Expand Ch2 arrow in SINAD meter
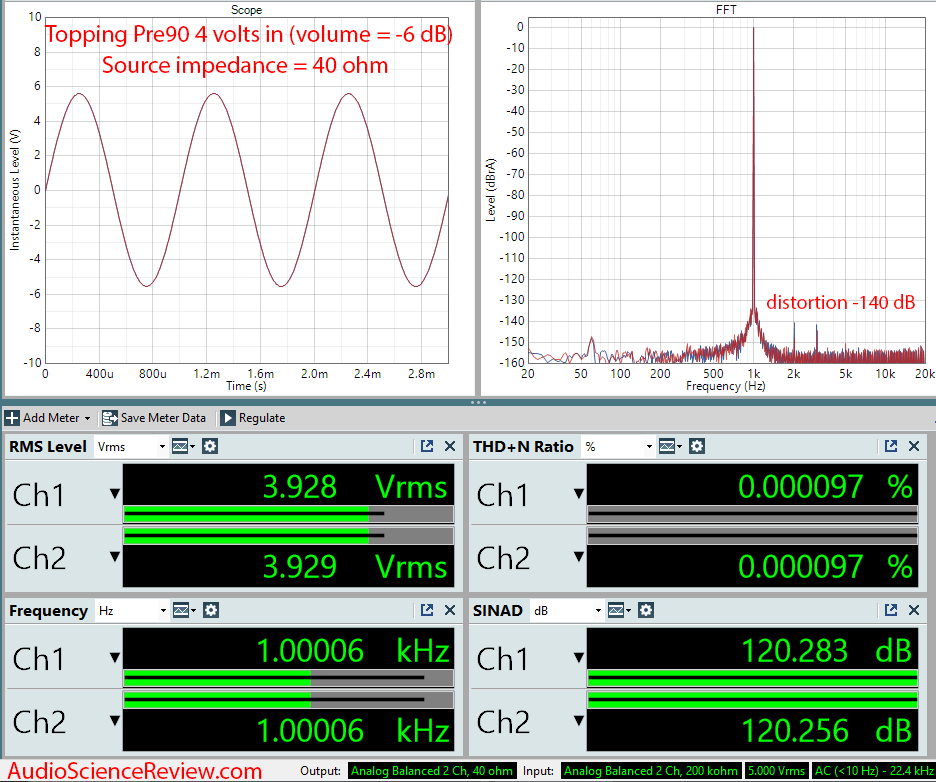The image size is (936, 782). point(578,721)
